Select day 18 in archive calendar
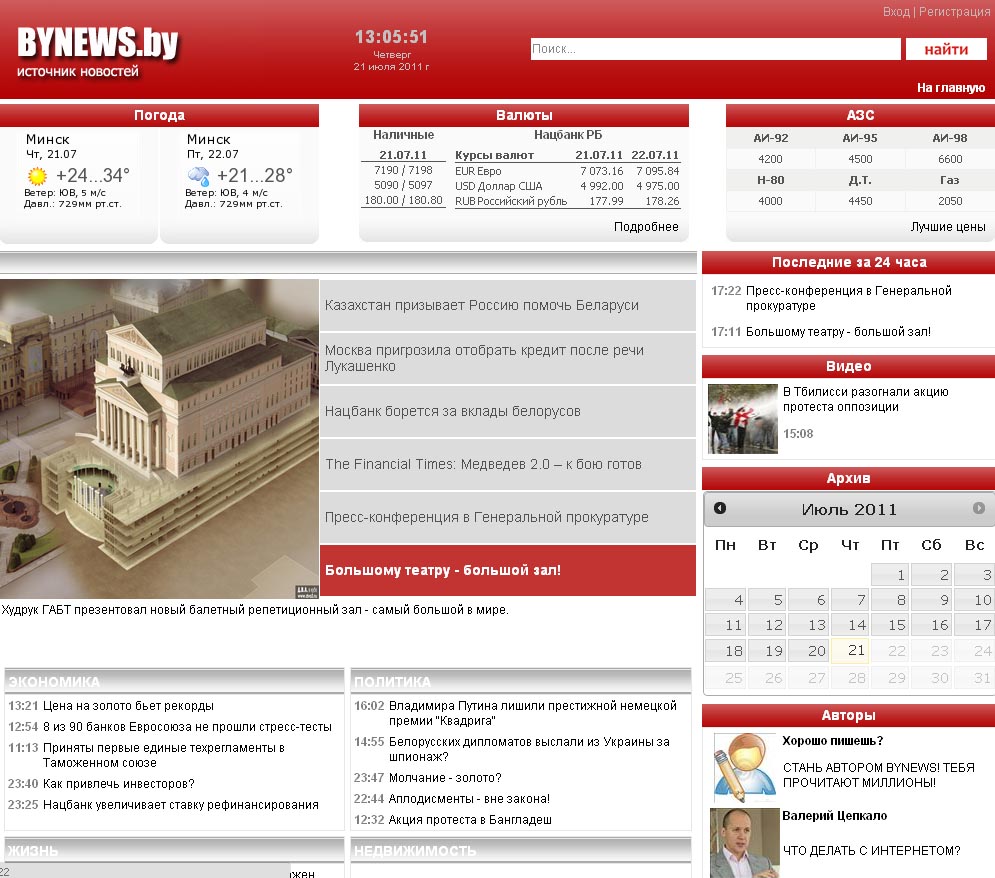Image resolution: width=995 pixels, height=878 pixels. click(x=725, y=650)
